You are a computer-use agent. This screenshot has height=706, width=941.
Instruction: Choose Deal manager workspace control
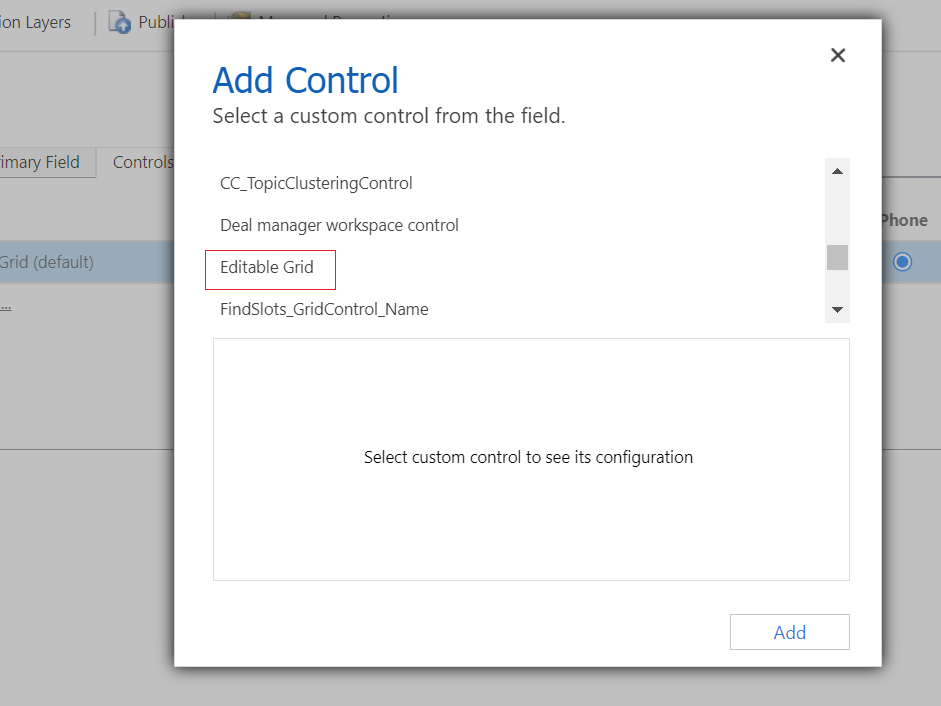click(339, 225)
